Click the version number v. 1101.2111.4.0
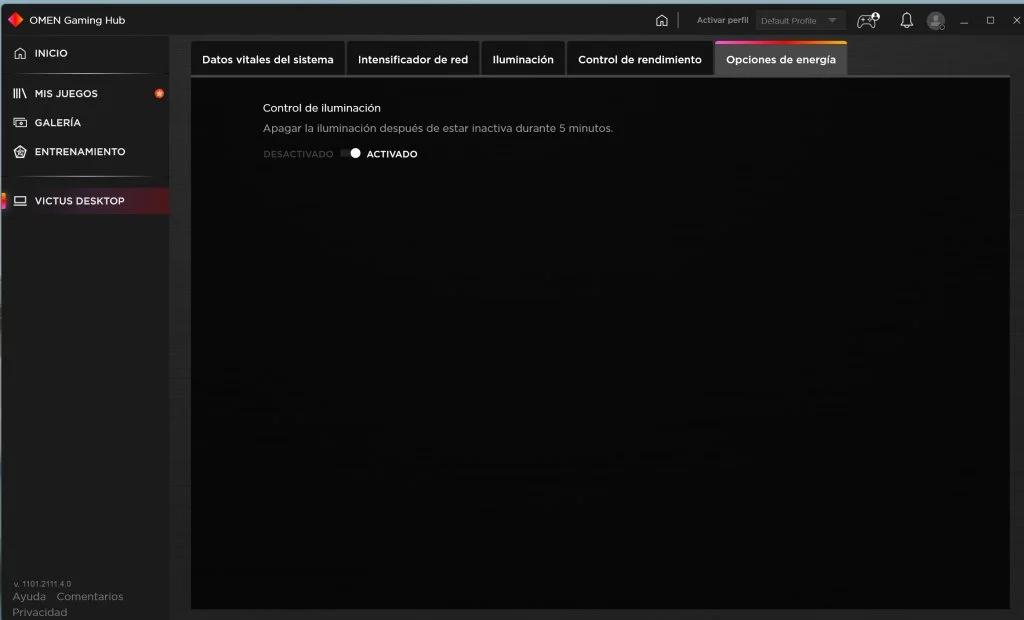Screen dimensions: 1024x620 click(x=42, y=583)
